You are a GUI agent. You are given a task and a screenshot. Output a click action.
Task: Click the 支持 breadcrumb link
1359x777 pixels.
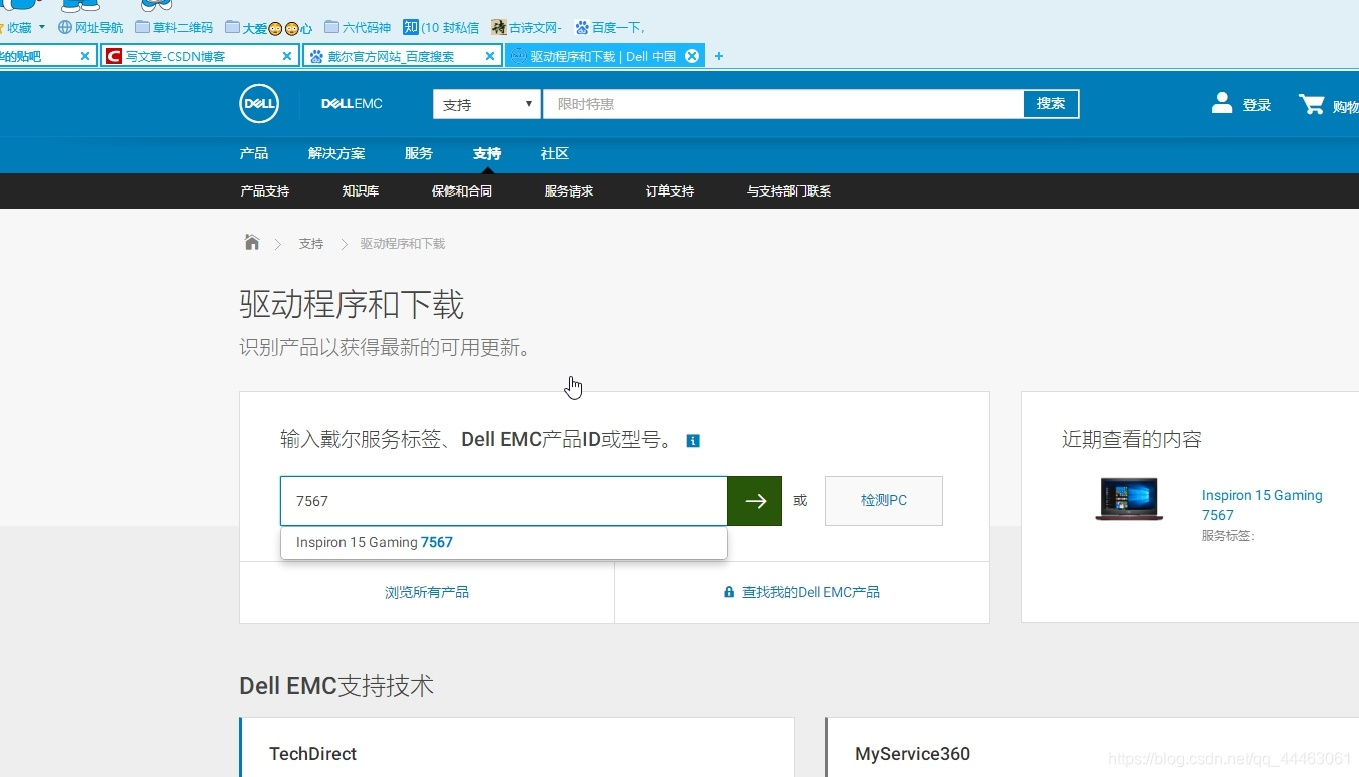[311, 243]
